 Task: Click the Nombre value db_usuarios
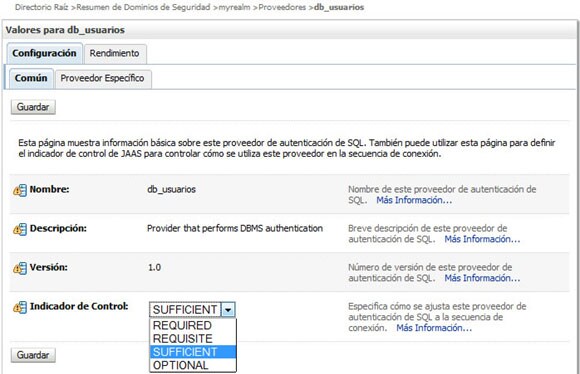pos(171,189)
